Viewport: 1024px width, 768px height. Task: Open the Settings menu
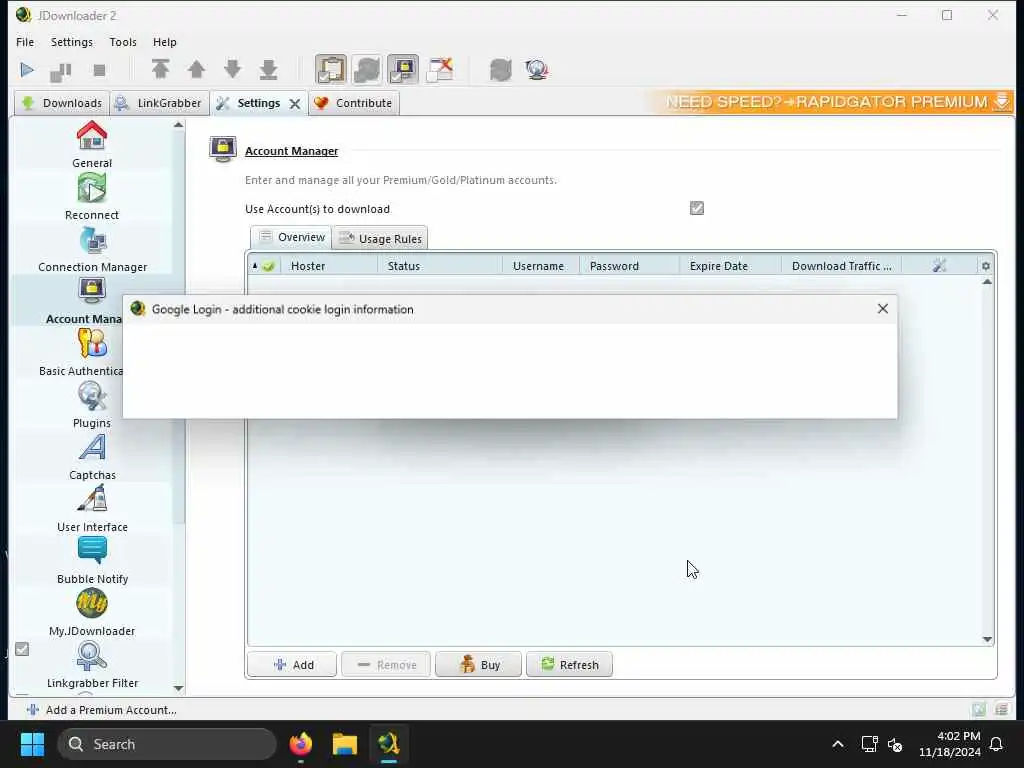pos(72,42)
